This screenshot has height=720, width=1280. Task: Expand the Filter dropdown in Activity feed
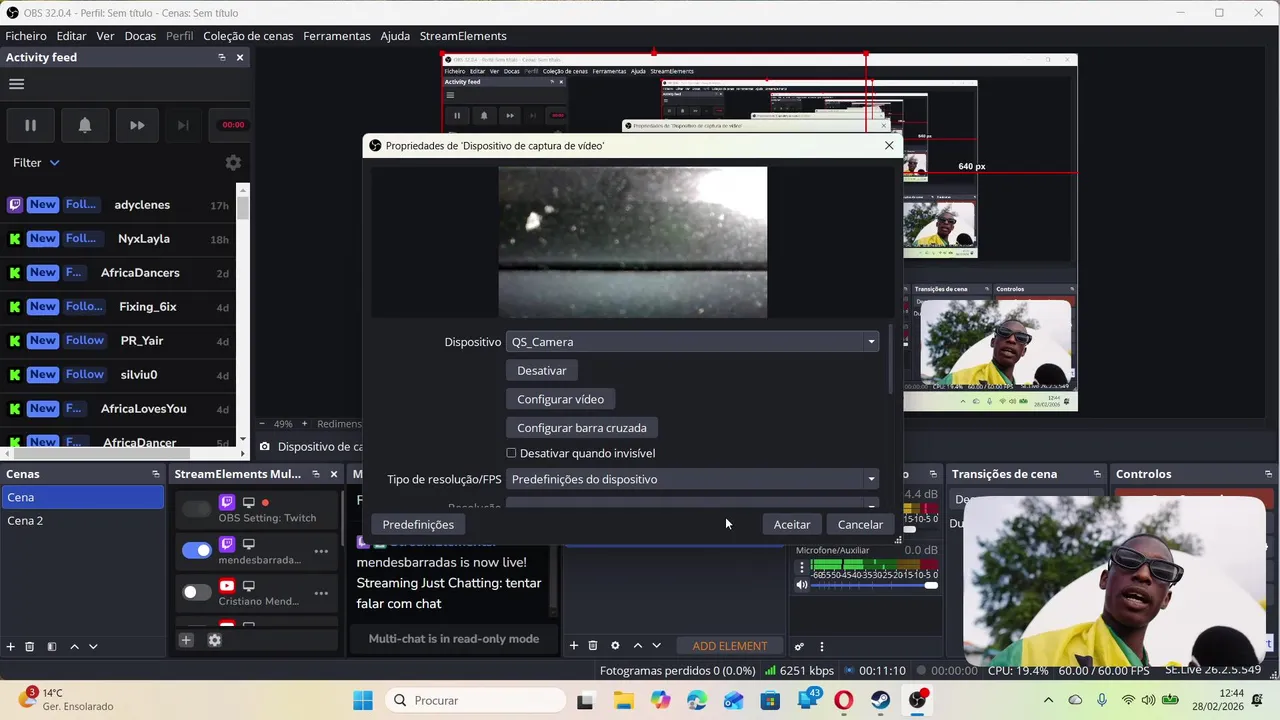pos(36,162)
